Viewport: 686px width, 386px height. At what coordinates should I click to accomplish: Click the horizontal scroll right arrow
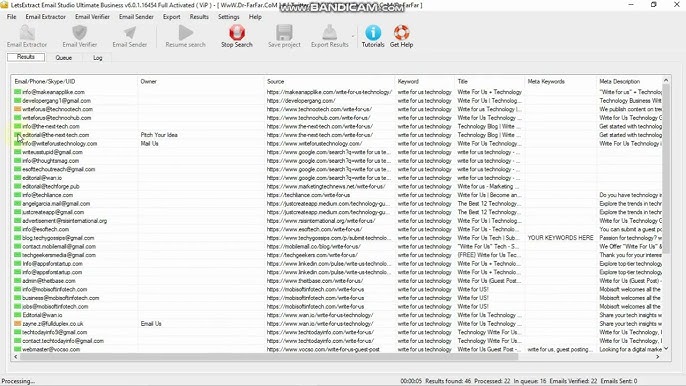(x=658, y=357)
